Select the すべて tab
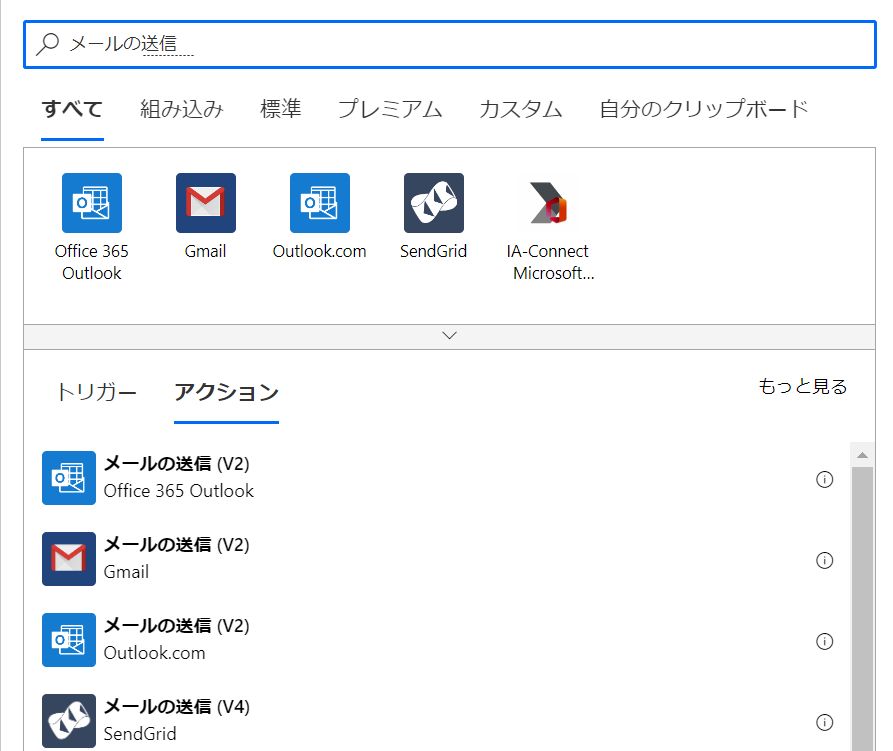893x751 pixels. click(72, 109)
